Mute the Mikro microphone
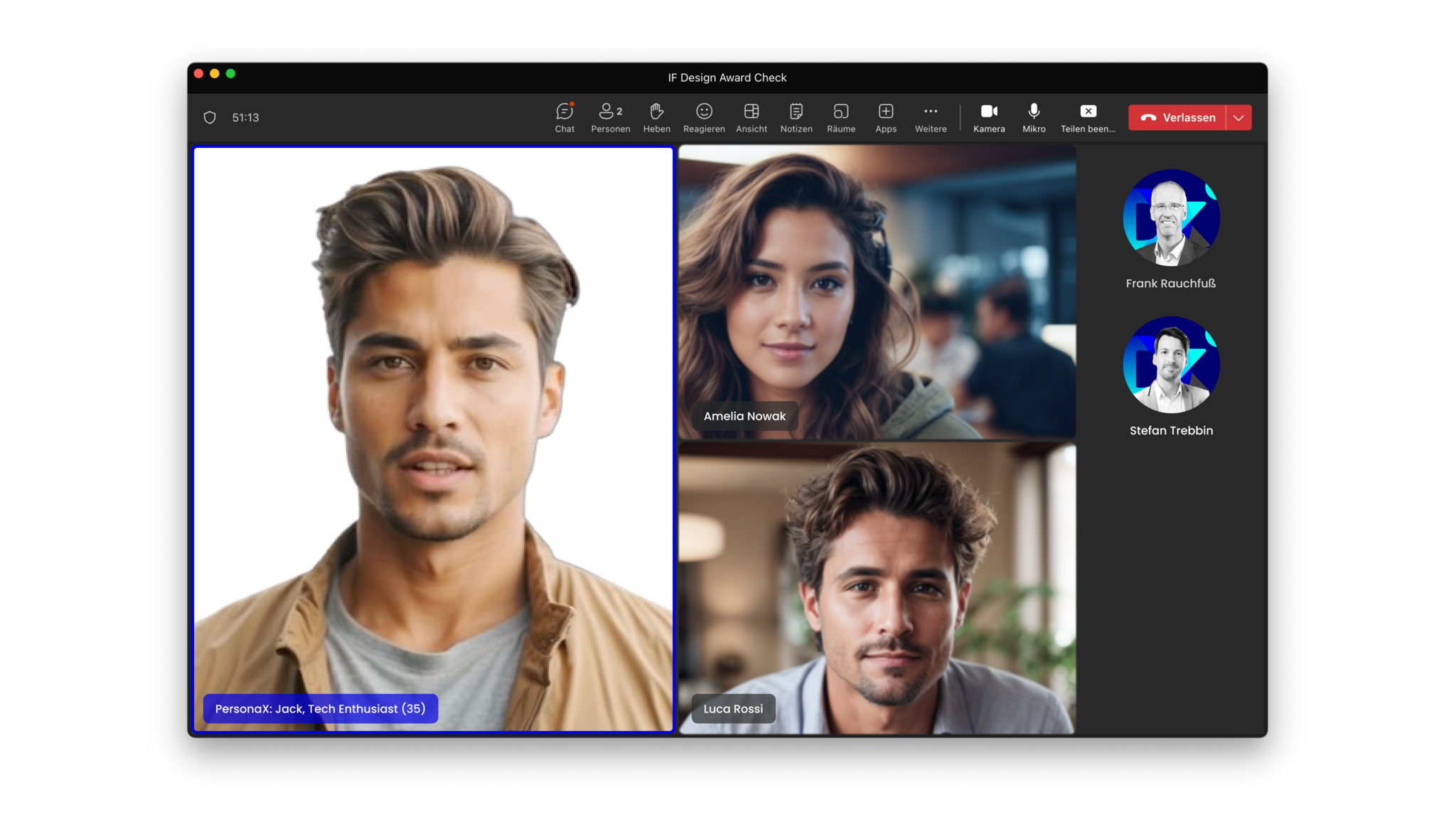The height and width of the screenshot is (819, 1456). 1034,117
